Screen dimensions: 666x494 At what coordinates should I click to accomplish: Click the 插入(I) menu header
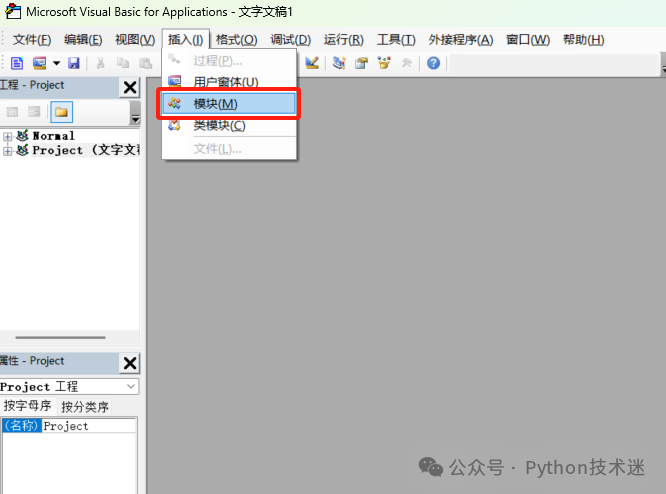pos(186,40)
